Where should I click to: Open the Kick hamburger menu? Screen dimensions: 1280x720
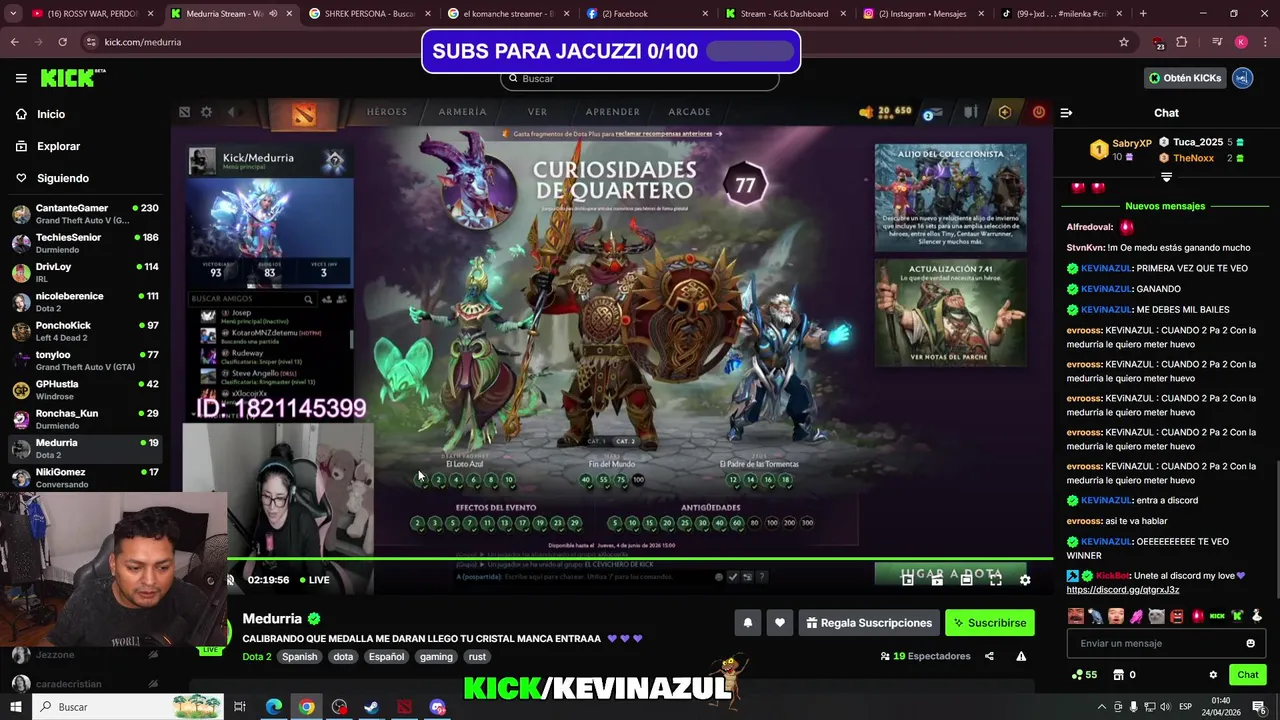pyautogui.click(x=21, y=78)
